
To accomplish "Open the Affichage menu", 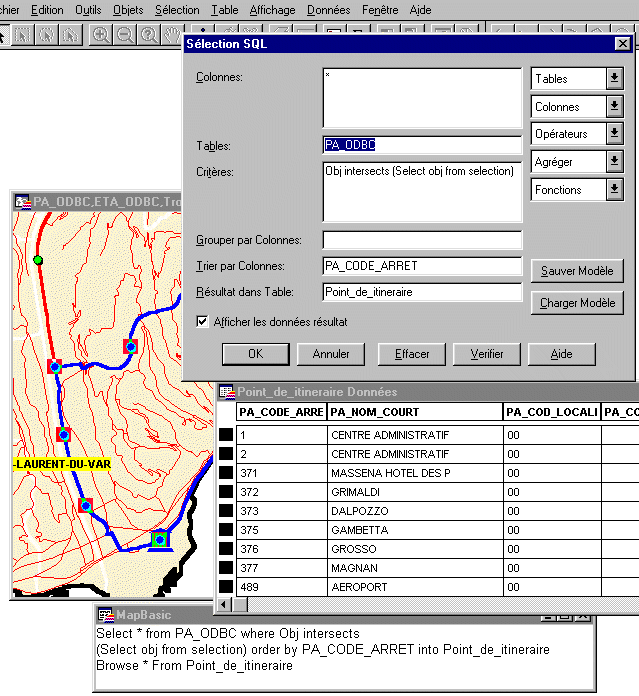I will tap(272, 10).
